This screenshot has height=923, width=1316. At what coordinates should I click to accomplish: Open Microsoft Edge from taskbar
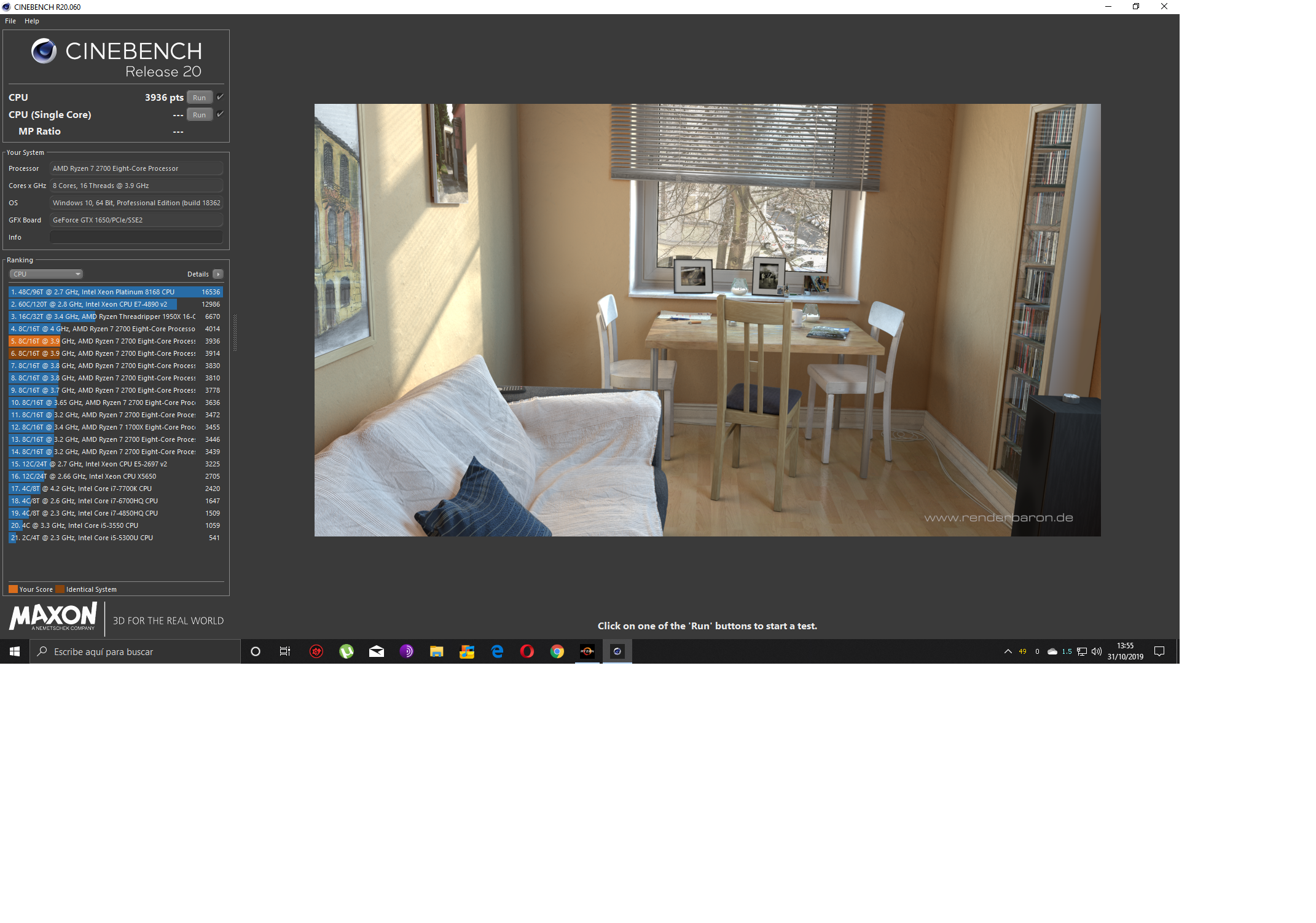(497, 651)
